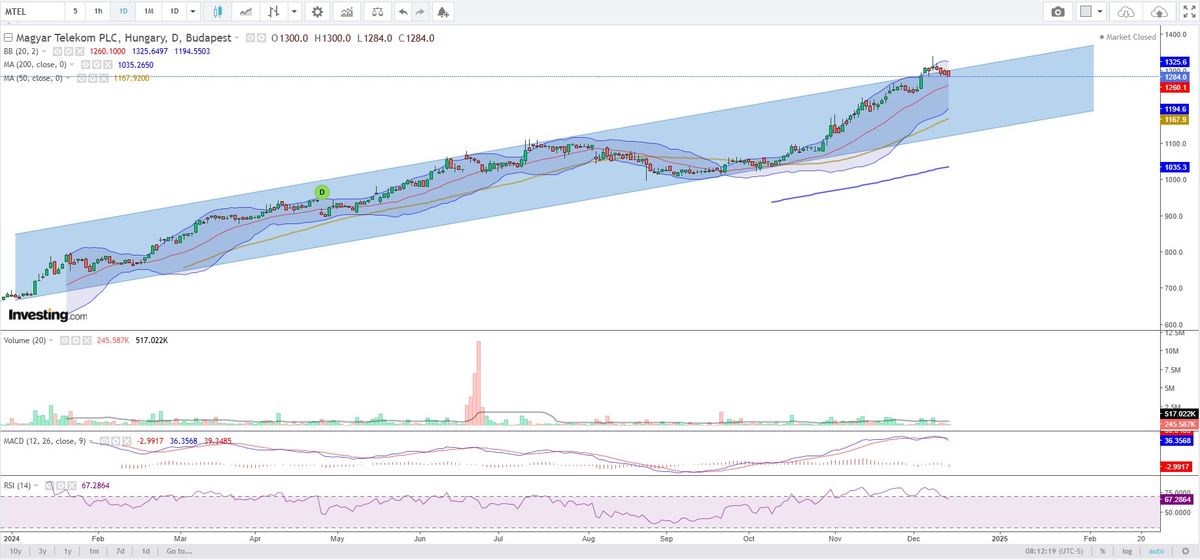Remove the MACD indicator
This screenshot has width=1200, height=560.
click(127, 441)
